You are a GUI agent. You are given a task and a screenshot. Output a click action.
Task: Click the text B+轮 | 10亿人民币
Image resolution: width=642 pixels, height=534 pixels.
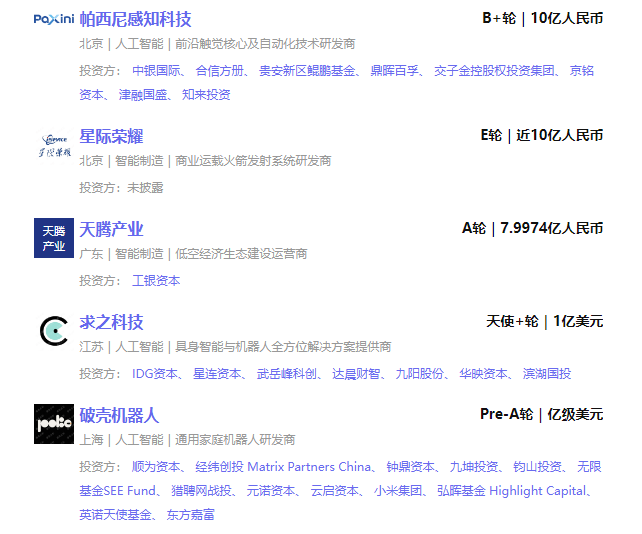(543, 18)
